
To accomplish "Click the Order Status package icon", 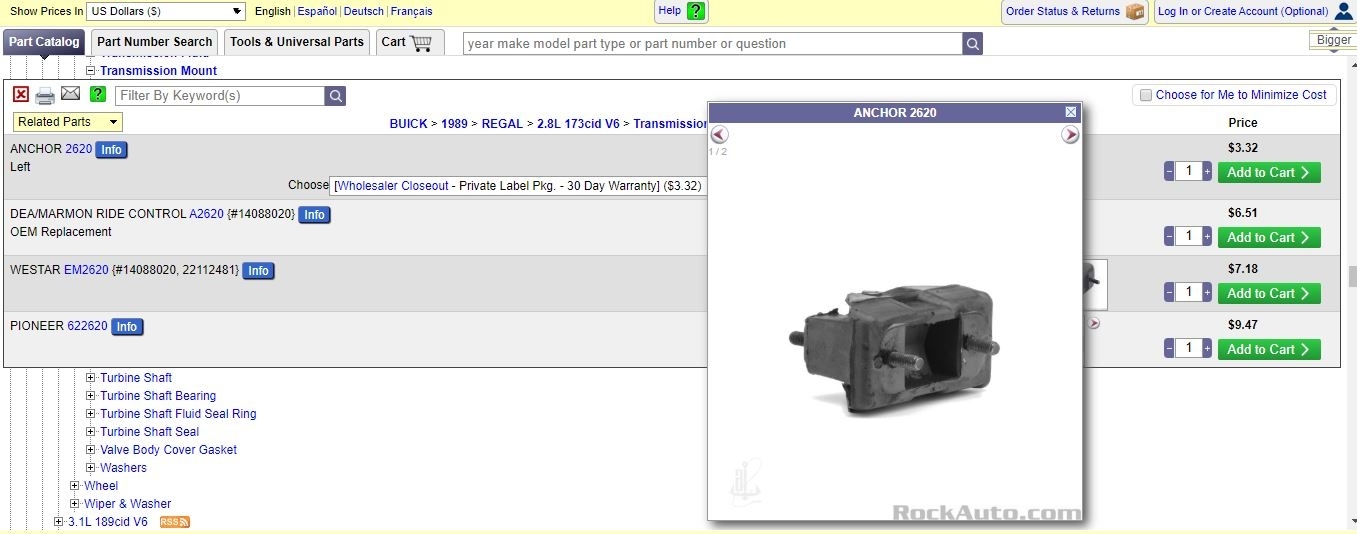I will tap(1135, 11).
